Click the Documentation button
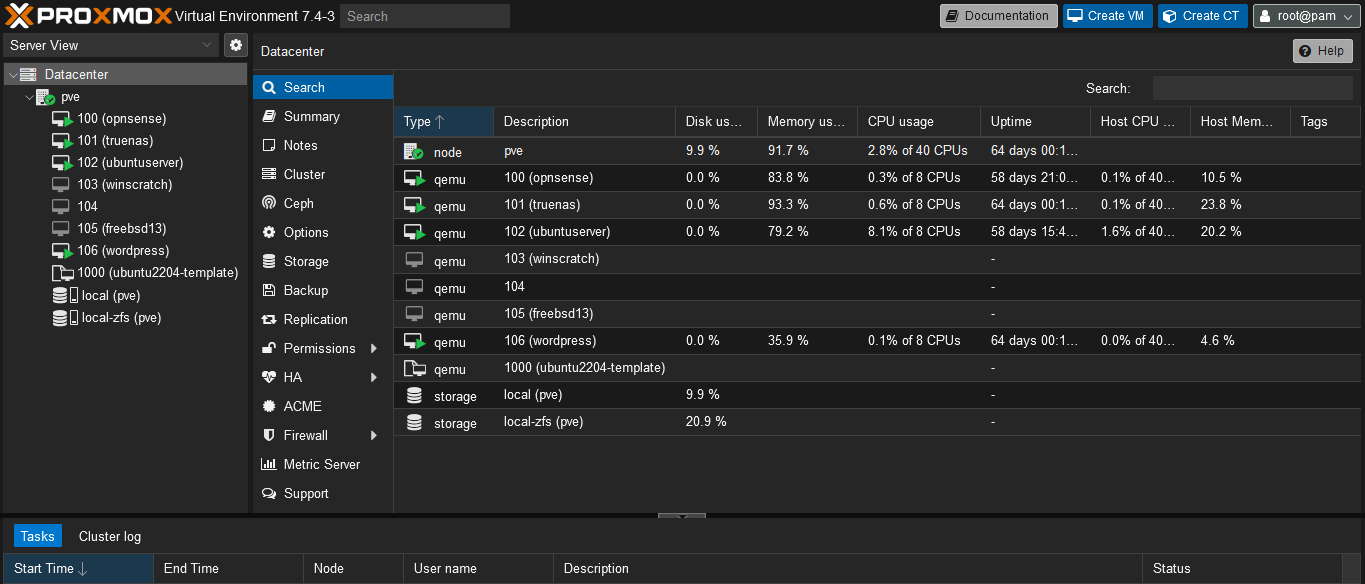Viewport: 1365px width, 584px height. pos(998,16)
